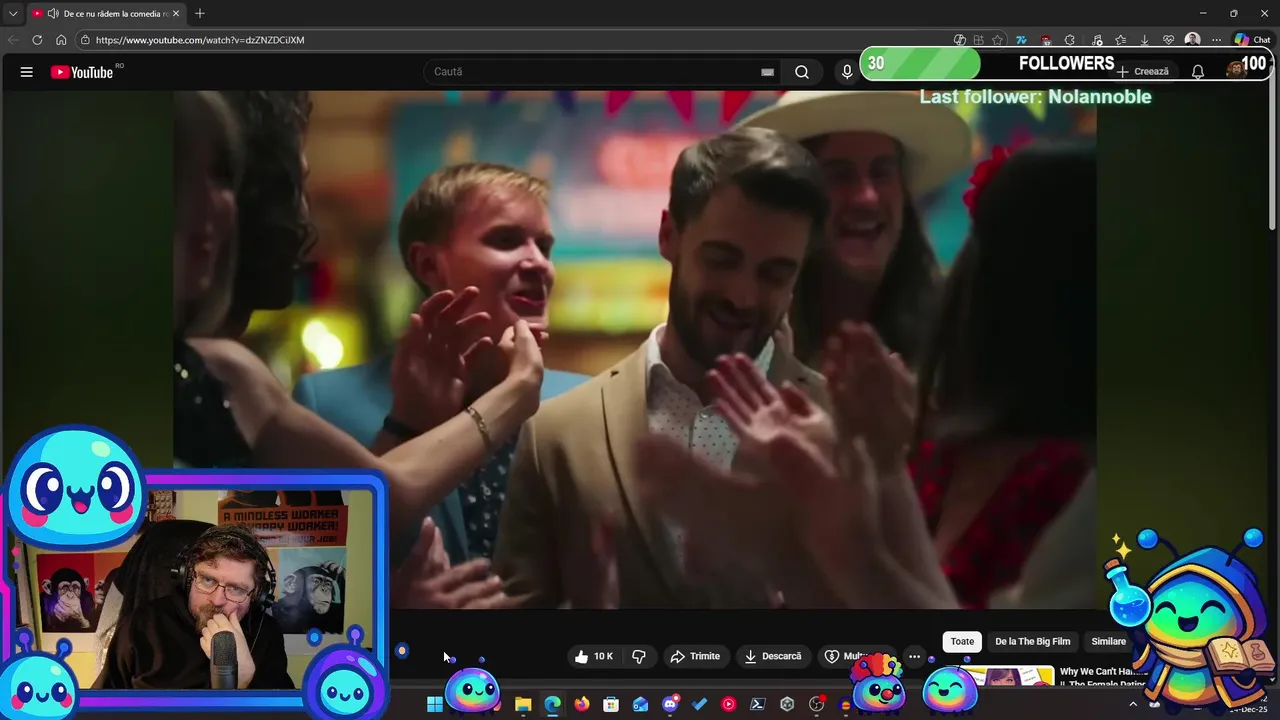
Task: Open the browser extensions puzzle icon
Action: click(1069, 40)
